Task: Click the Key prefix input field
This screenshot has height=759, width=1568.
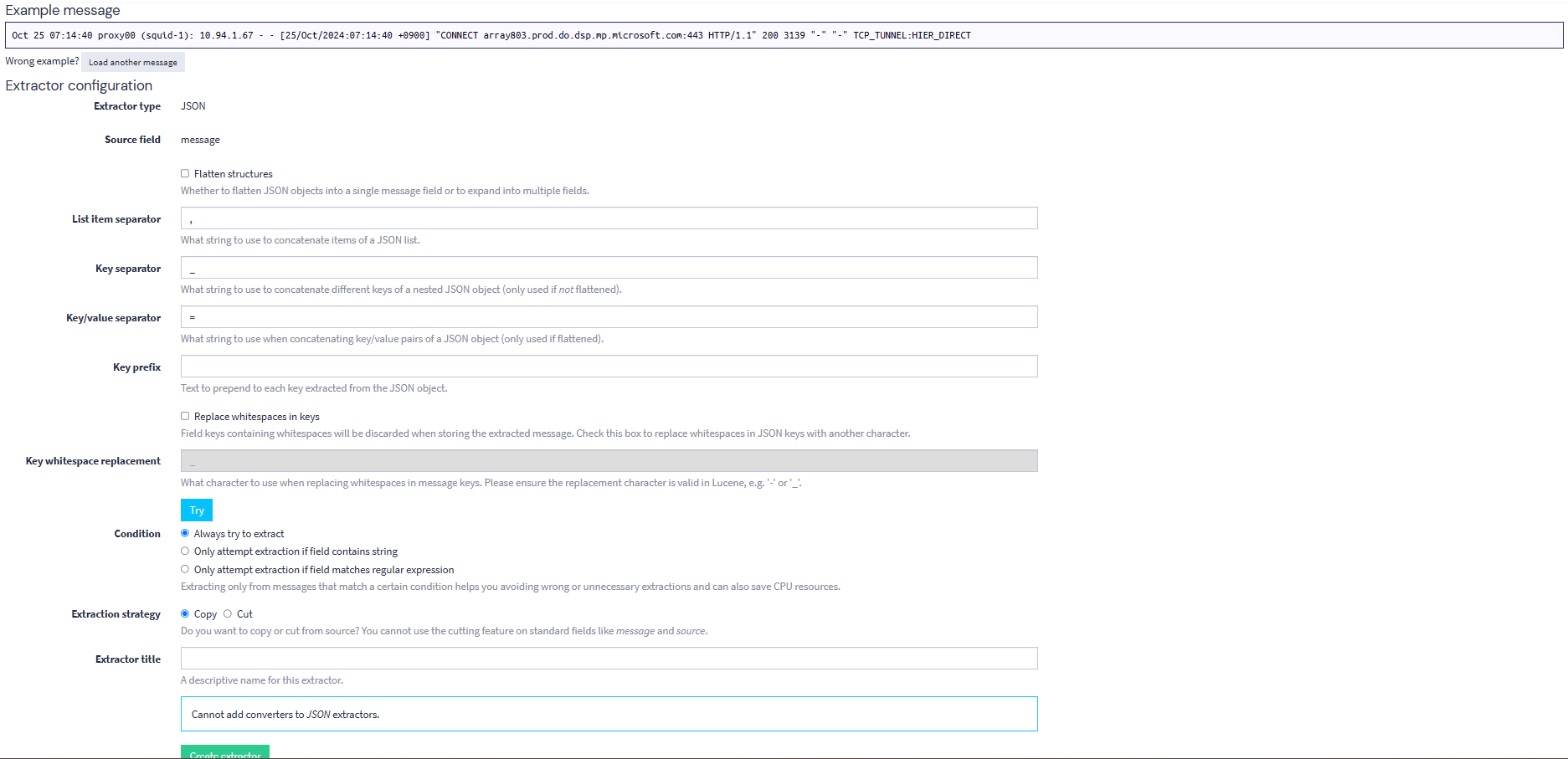Action: click(609, 367)
